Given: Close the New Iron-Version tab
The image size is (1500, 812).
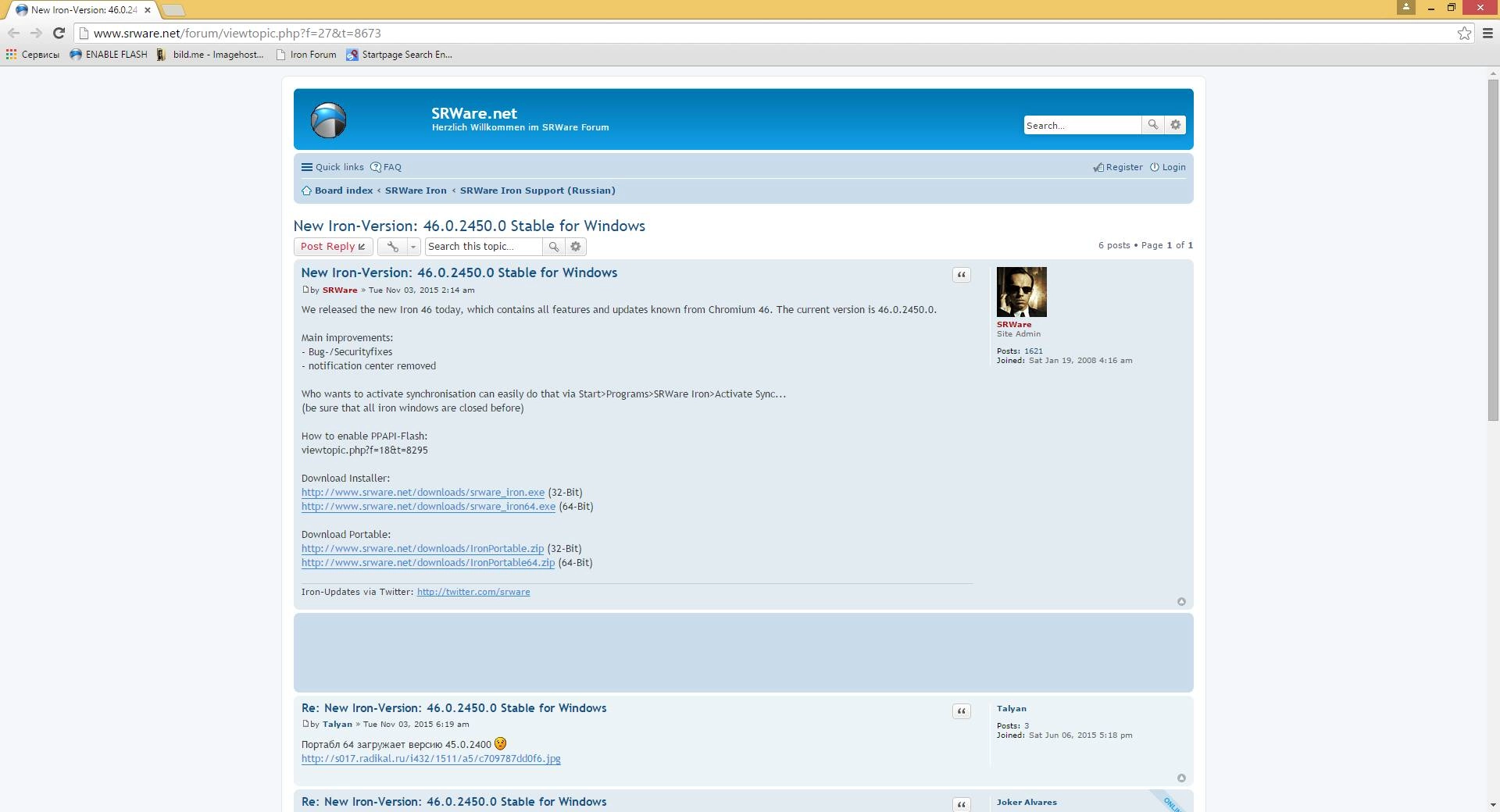Looking at the screenshot, I should coord(148,10).
